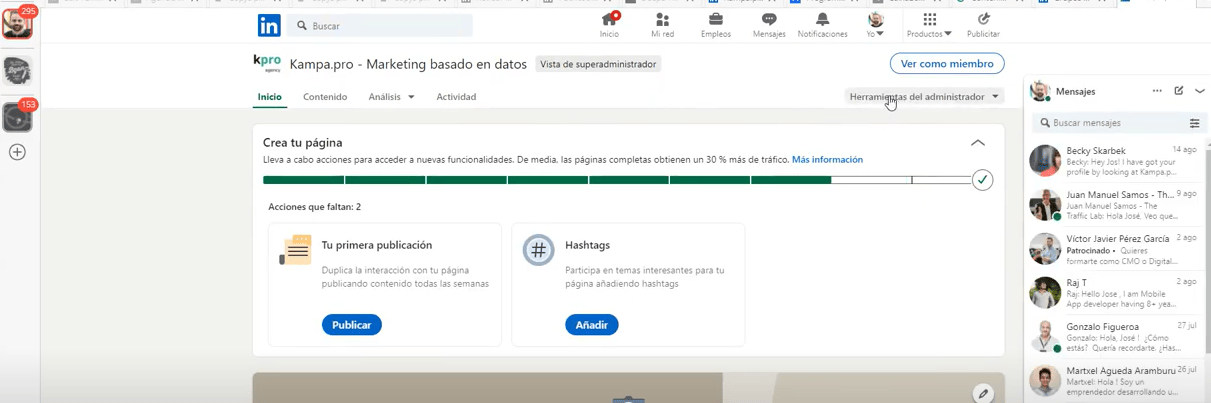This screenshot has width=1211, height=403.
Task: Click the page completion progress bar
Action: [617, 180]
